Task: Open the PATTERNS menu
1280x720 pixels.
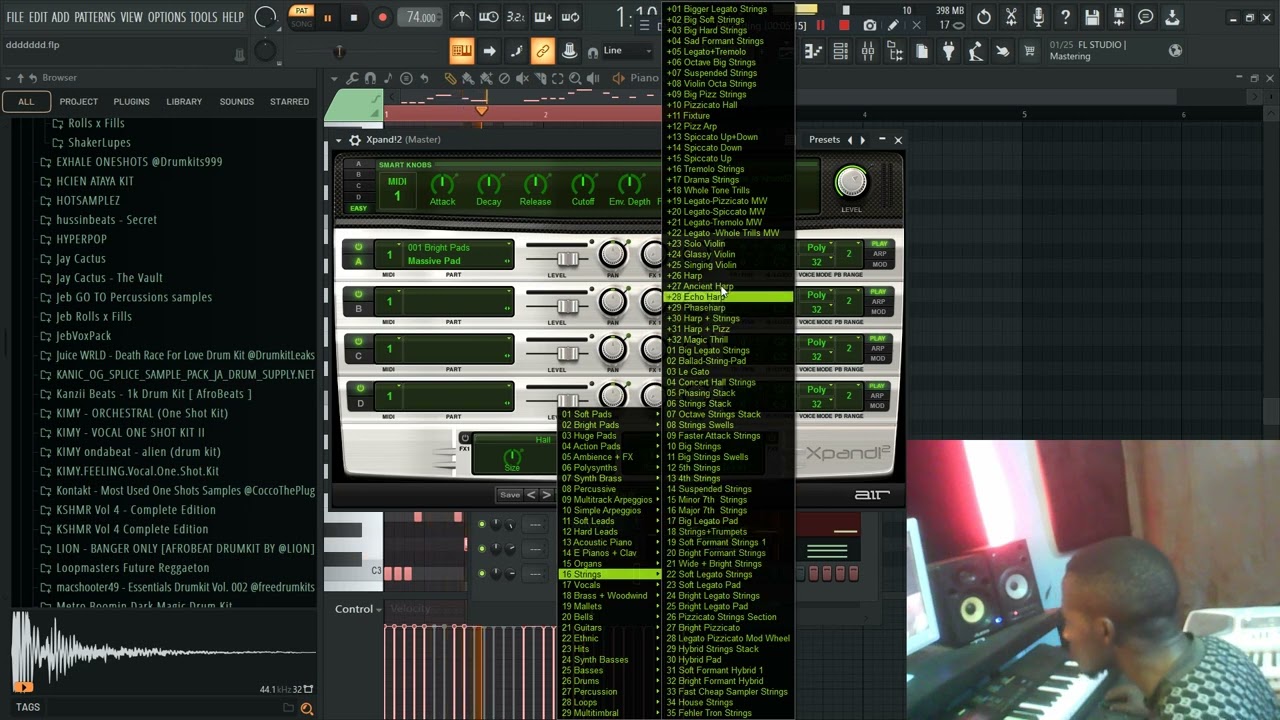Action: click(x=95, y=18)
